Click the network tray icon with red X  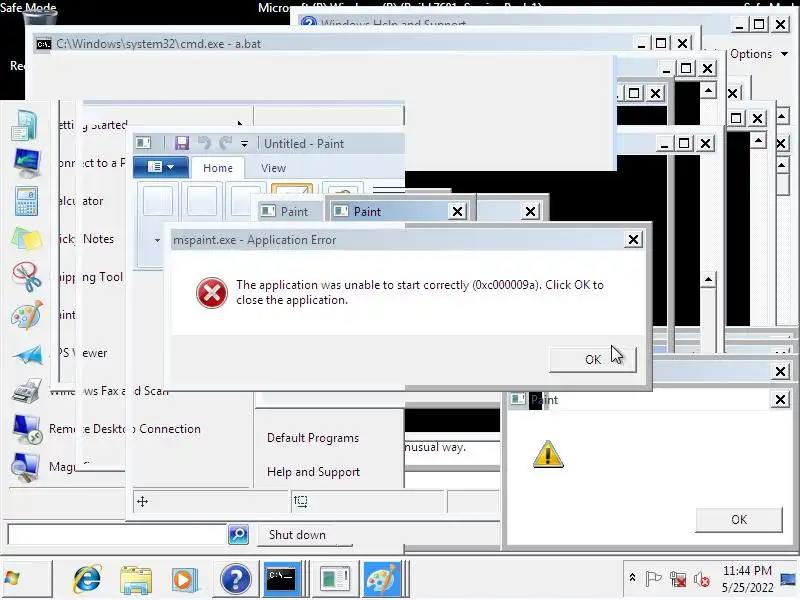point(678,579)
